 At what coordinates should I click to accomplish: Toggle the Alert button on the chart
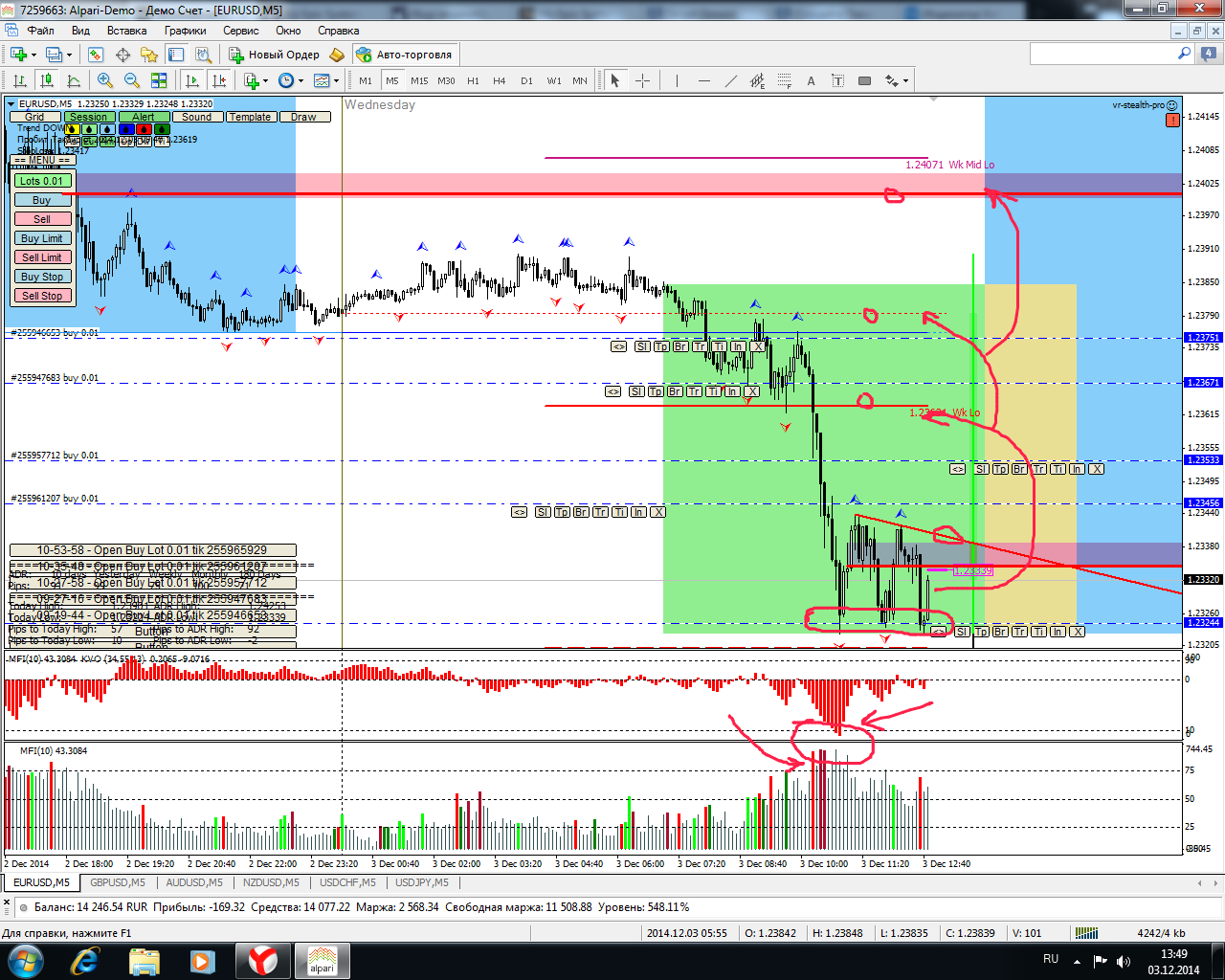tap(144, 117)
